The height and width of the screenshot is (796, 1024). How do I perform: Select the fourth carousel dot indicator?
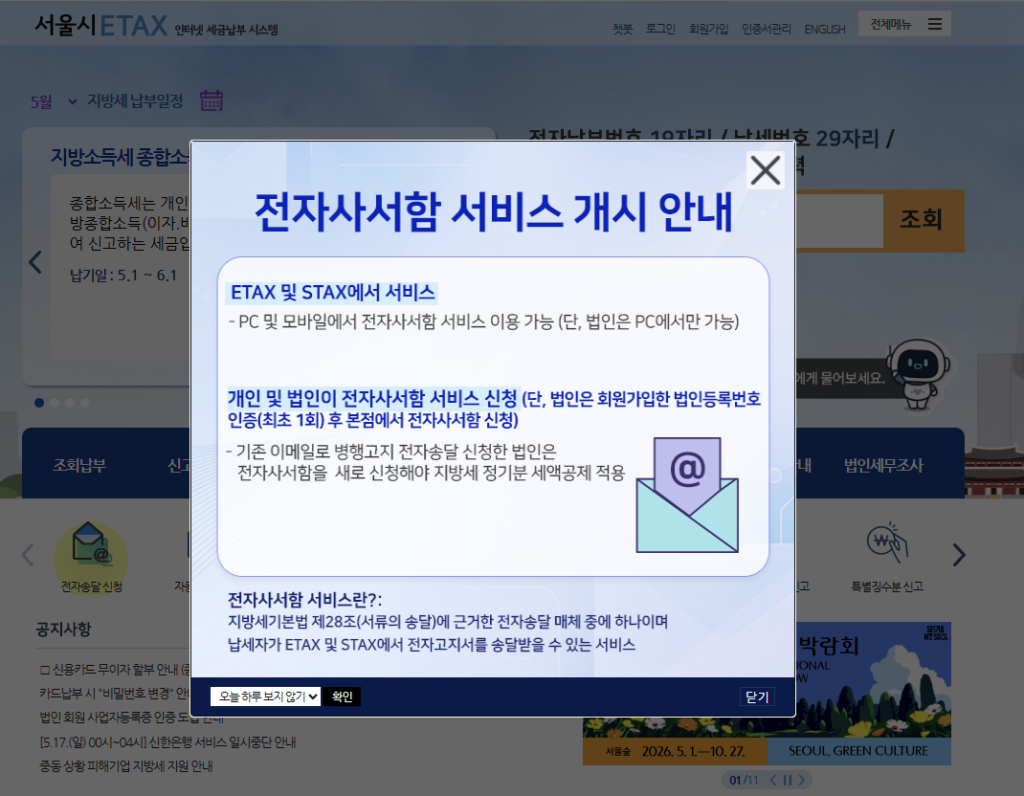coord(84,402)
